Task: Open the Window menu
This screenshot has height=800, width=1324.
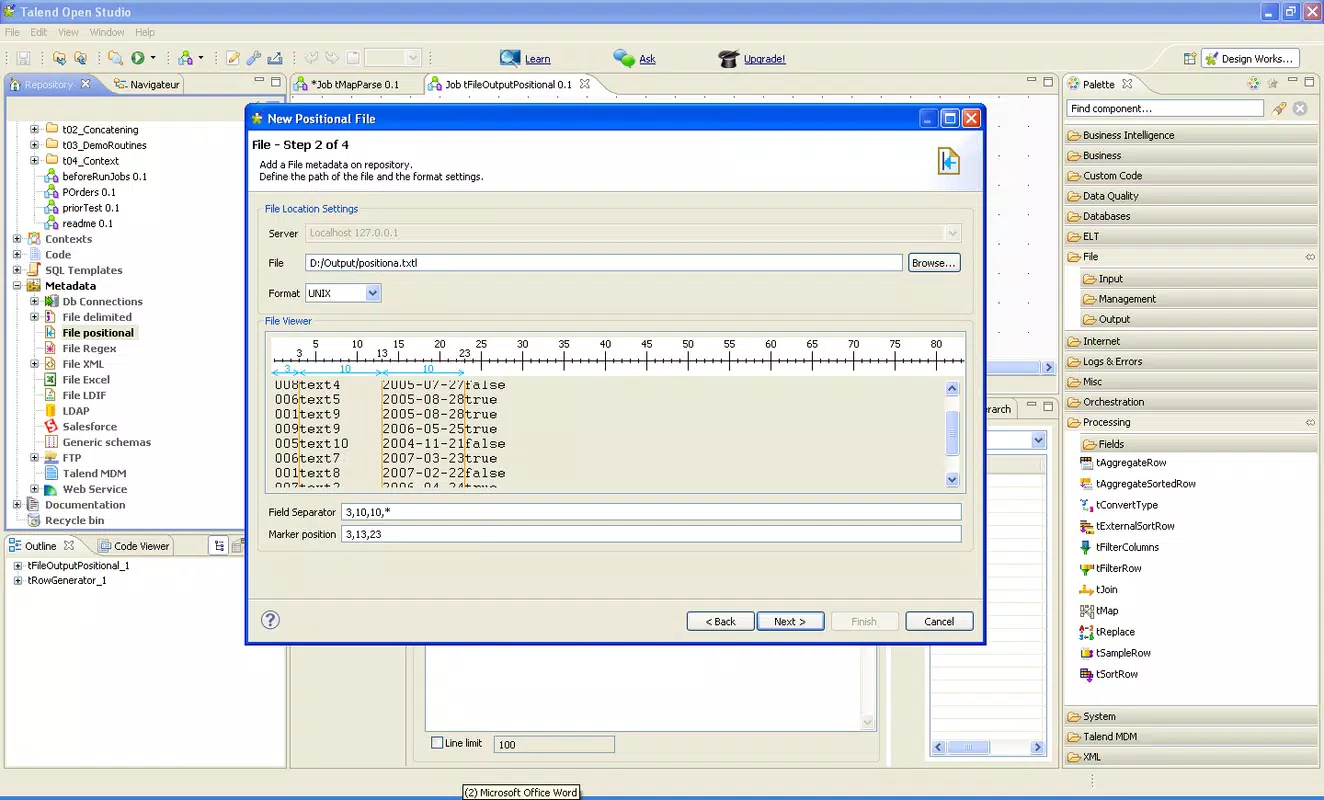Action: (x=107, y=32)
